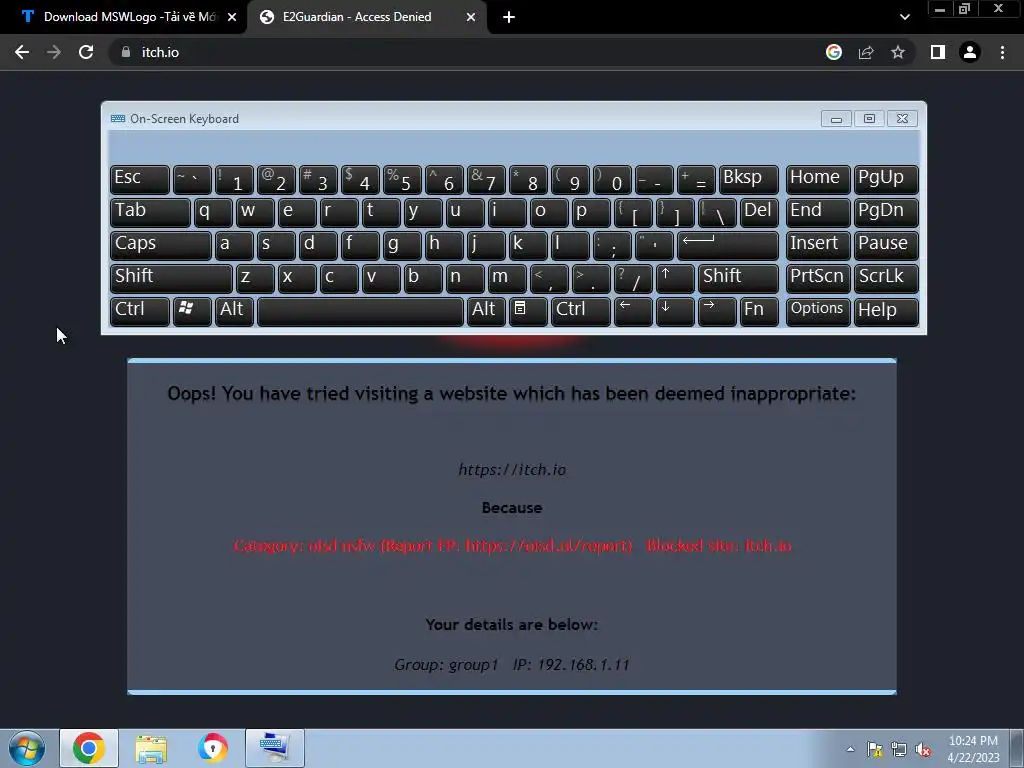Open on-screen keyboard Options
1024x768 pixels.
pos(818,312)
